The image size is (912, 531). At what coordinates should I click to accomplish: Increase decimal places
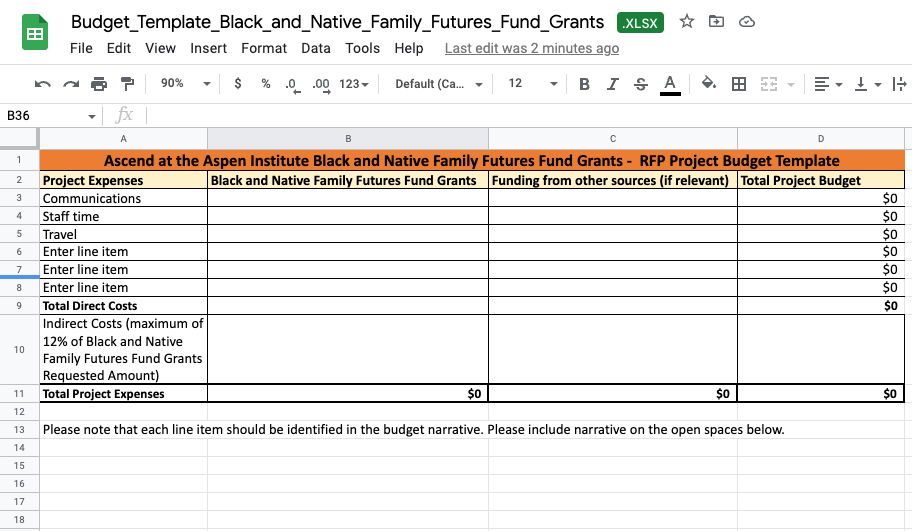(321, 85)
